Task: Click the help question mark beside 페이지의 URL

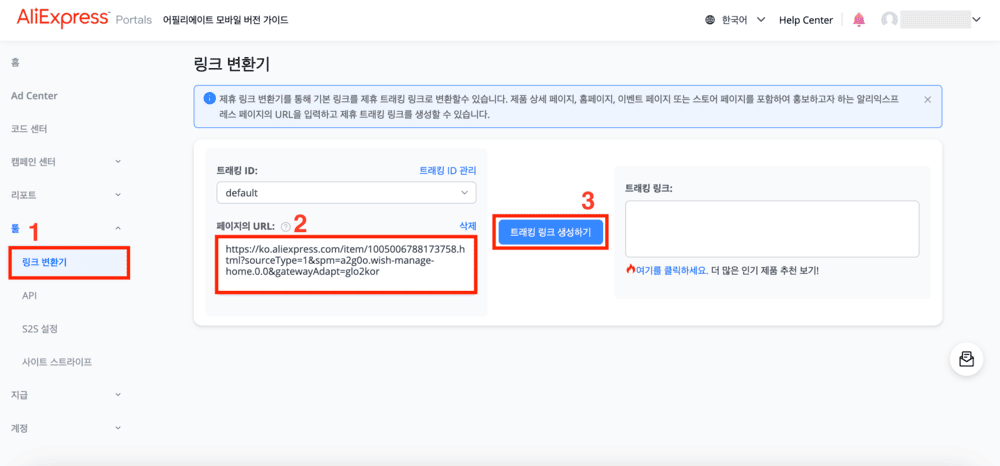Action: tap(285, 226)
